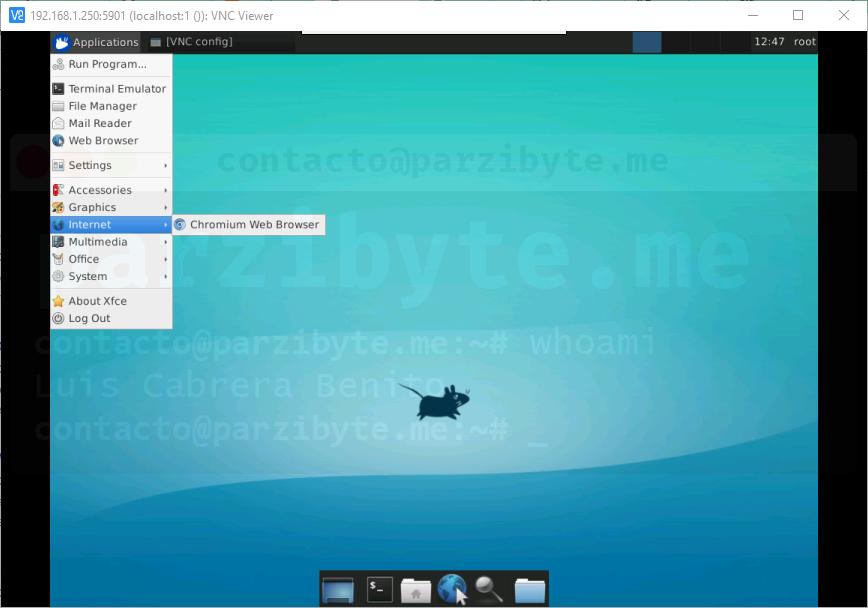Click File Manager menu icon

pos(58,106)
